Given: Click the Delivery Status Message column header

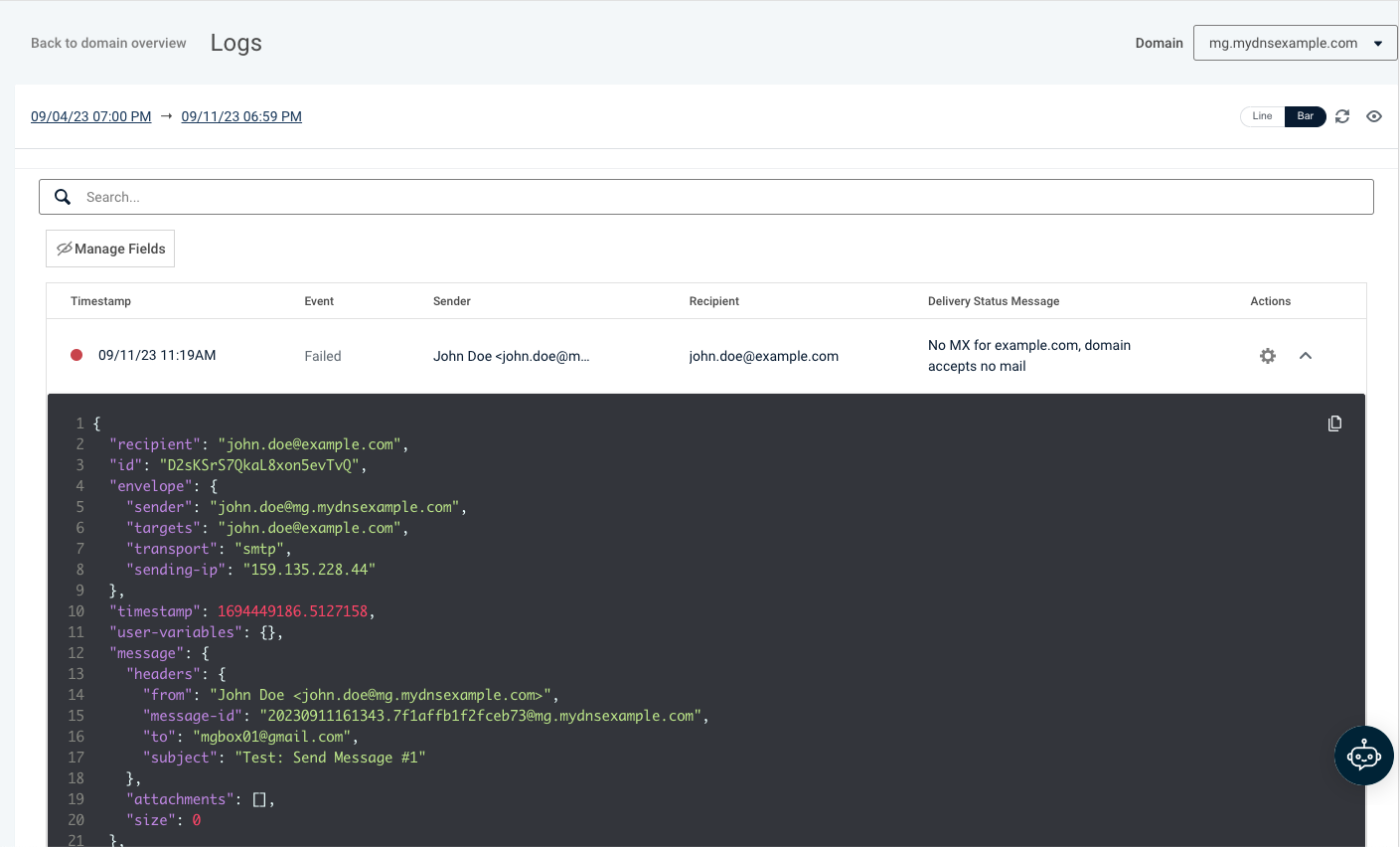Looking at the screenshot, I should pyautogui.click(x=994, y=301).
